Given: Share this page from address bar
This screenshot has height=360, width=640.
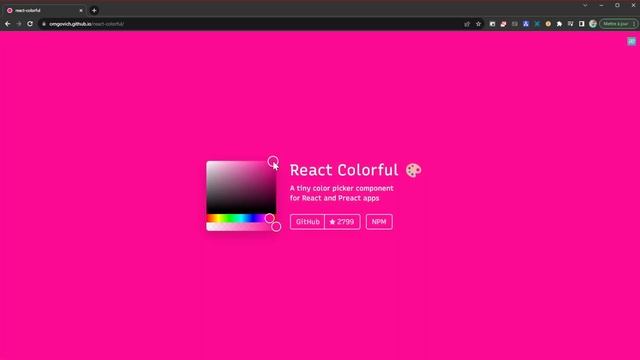Looking at the screenshot, I should [467, 24].
